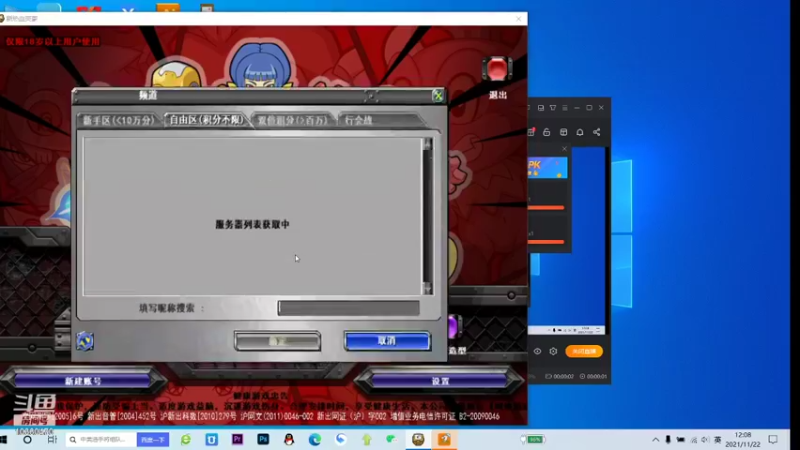Switch to the game app on the taskbar

coord(418,439)
